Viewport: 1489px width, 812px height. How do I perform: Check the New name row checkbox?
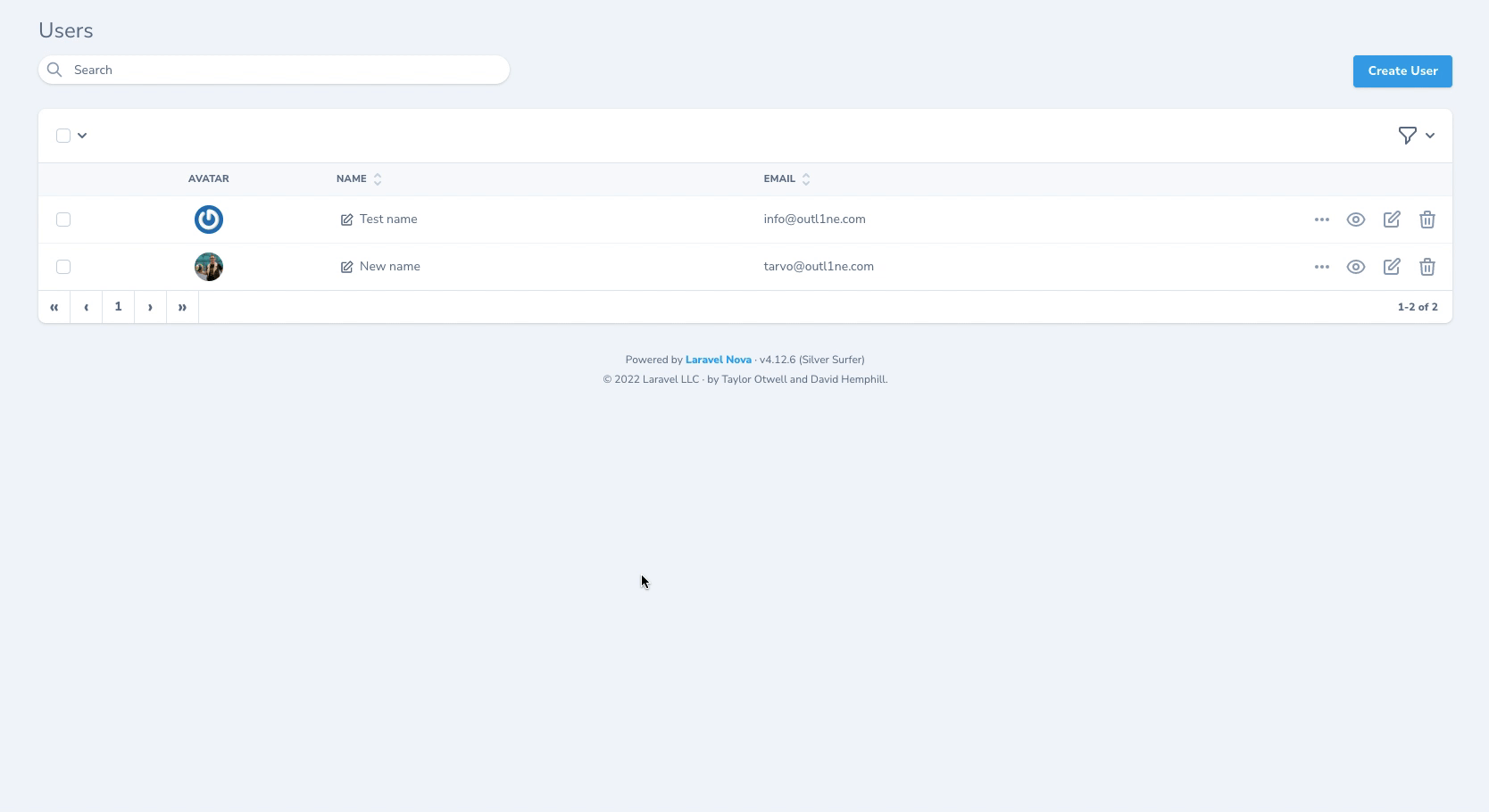point(63,267)
